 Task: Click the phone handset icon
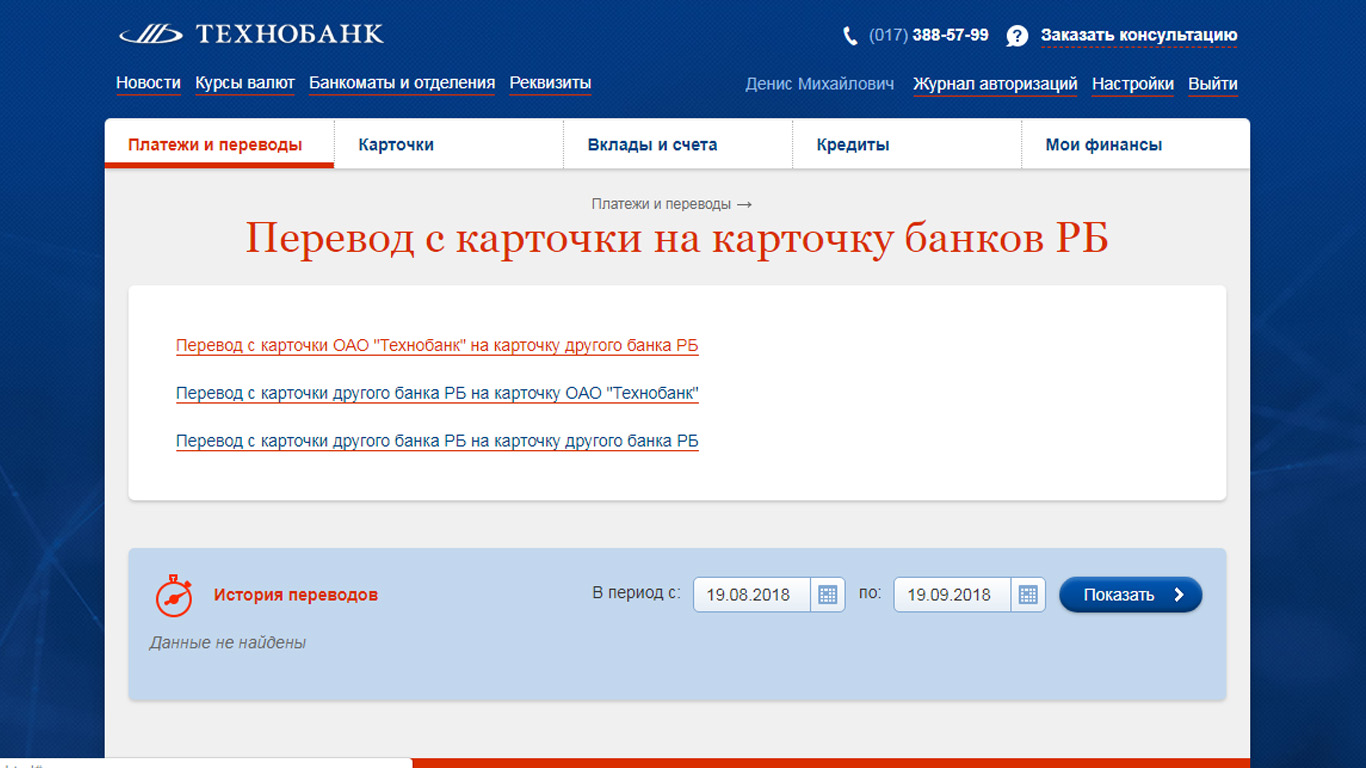(x=851, y=36)
